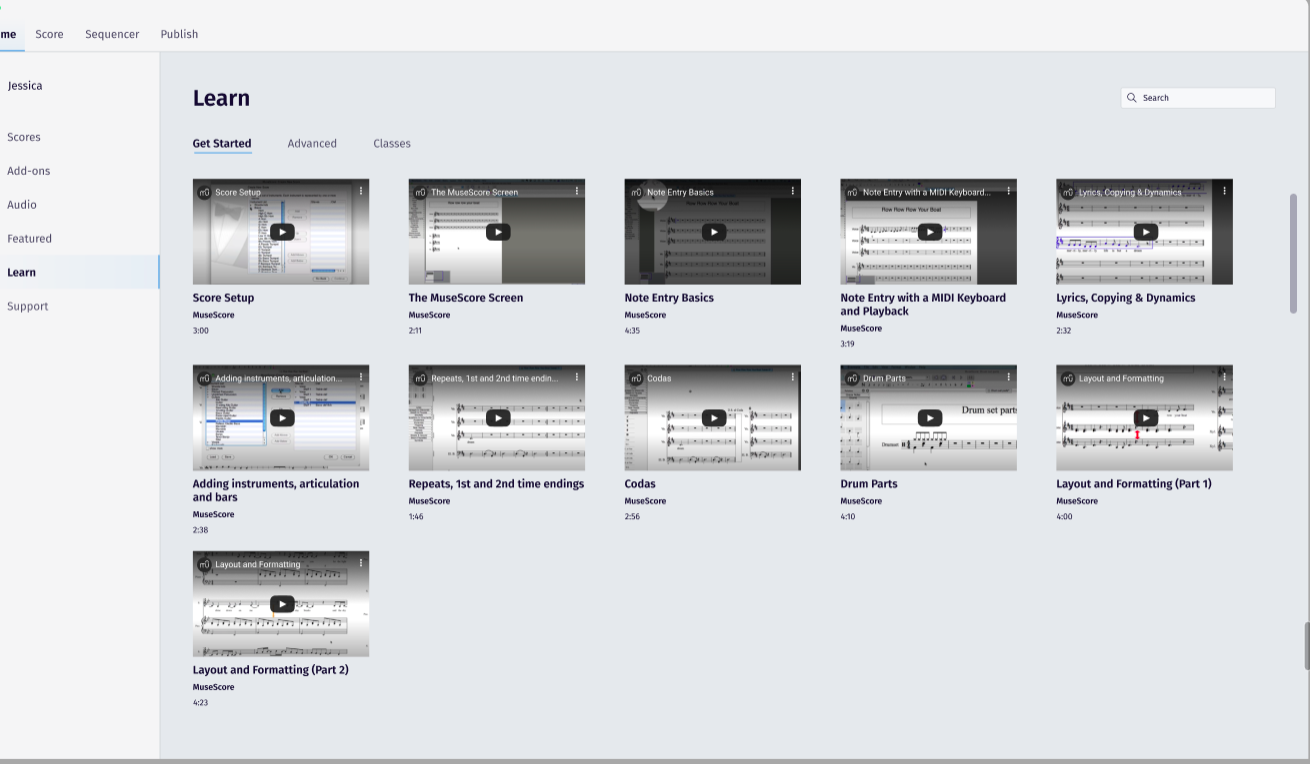
Task: Open the options menu on Score Setup thumbnail
Action: coord(363,190)
